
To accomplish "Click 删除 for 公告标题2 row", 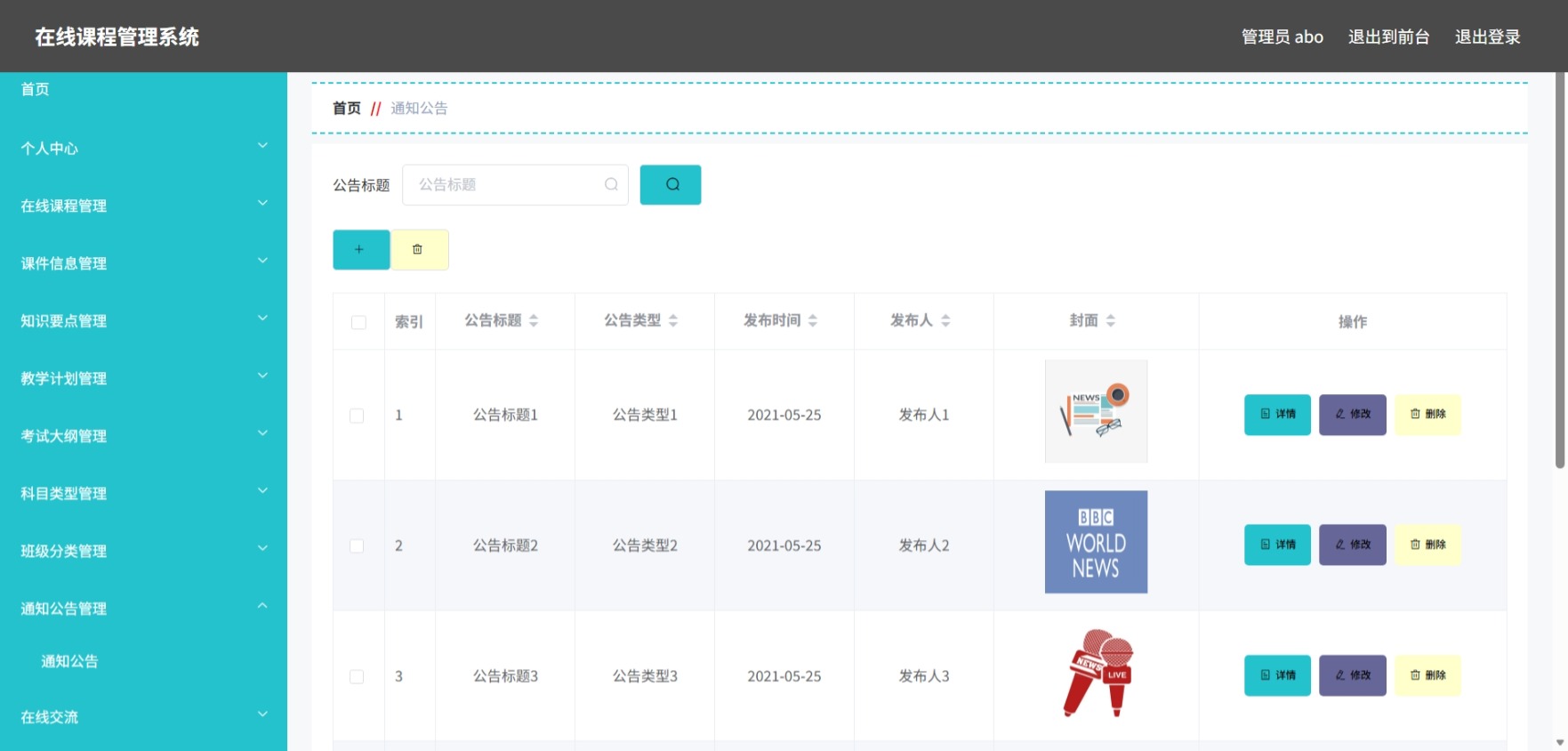I will [x=1427, y=545].
